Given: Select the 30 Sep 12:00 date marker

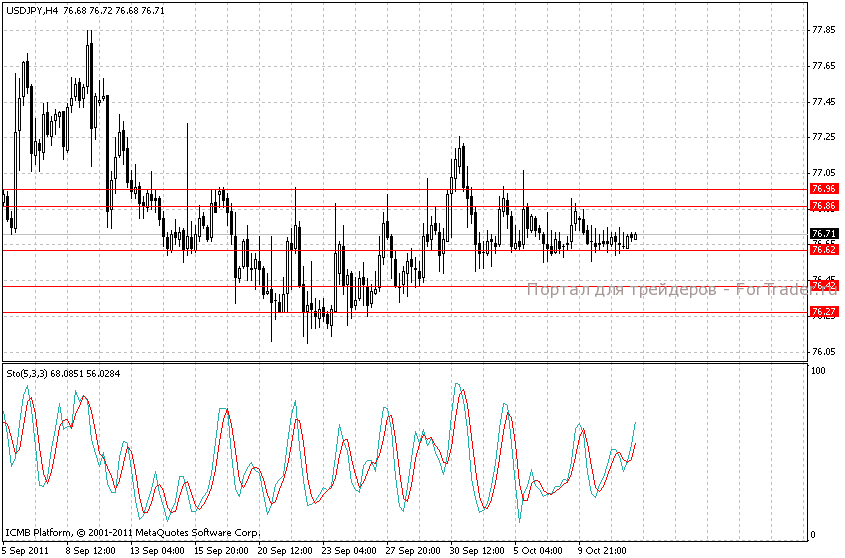Looking at the screenshot, I should coord(479,550).
